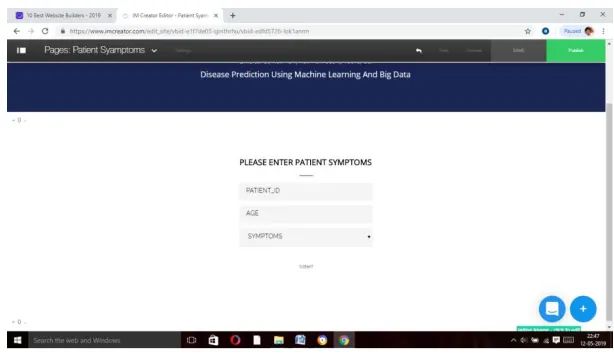614x360 pixels.
Task: Click the Publish green button
Action: pos(576,51)
